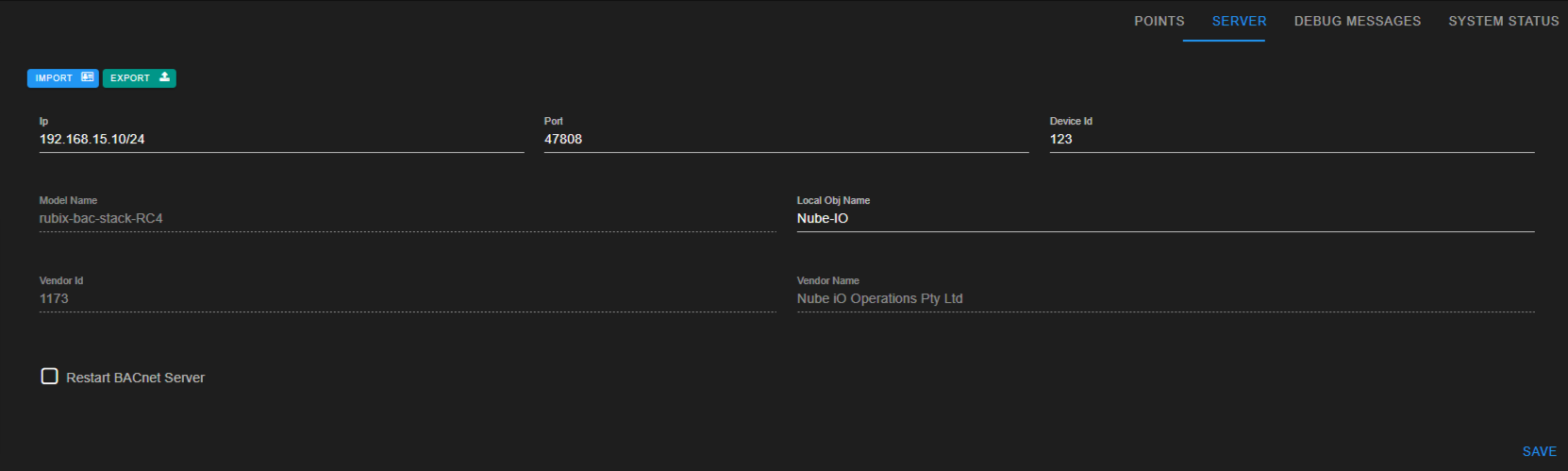This screenshot has width=1568, height=471.
Task: Focus the Ip address field
Action: coord(281,139)
